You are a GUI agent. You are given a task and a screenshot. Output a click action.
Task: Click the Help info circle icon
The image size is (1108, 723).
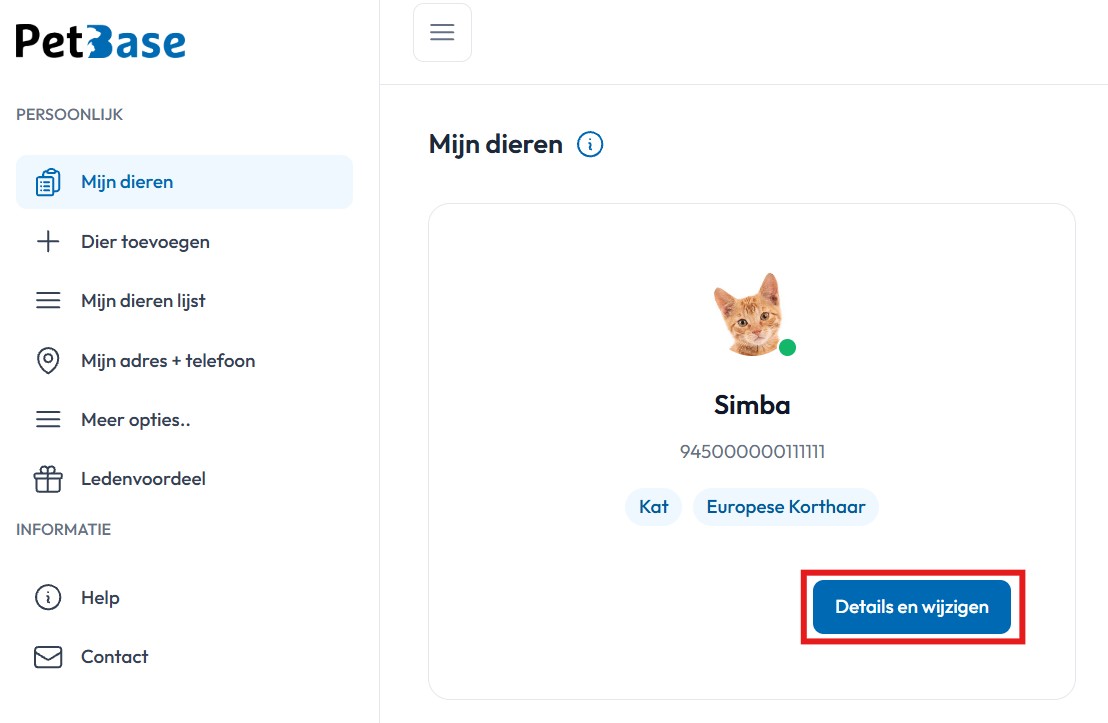[x=48, y=598]
